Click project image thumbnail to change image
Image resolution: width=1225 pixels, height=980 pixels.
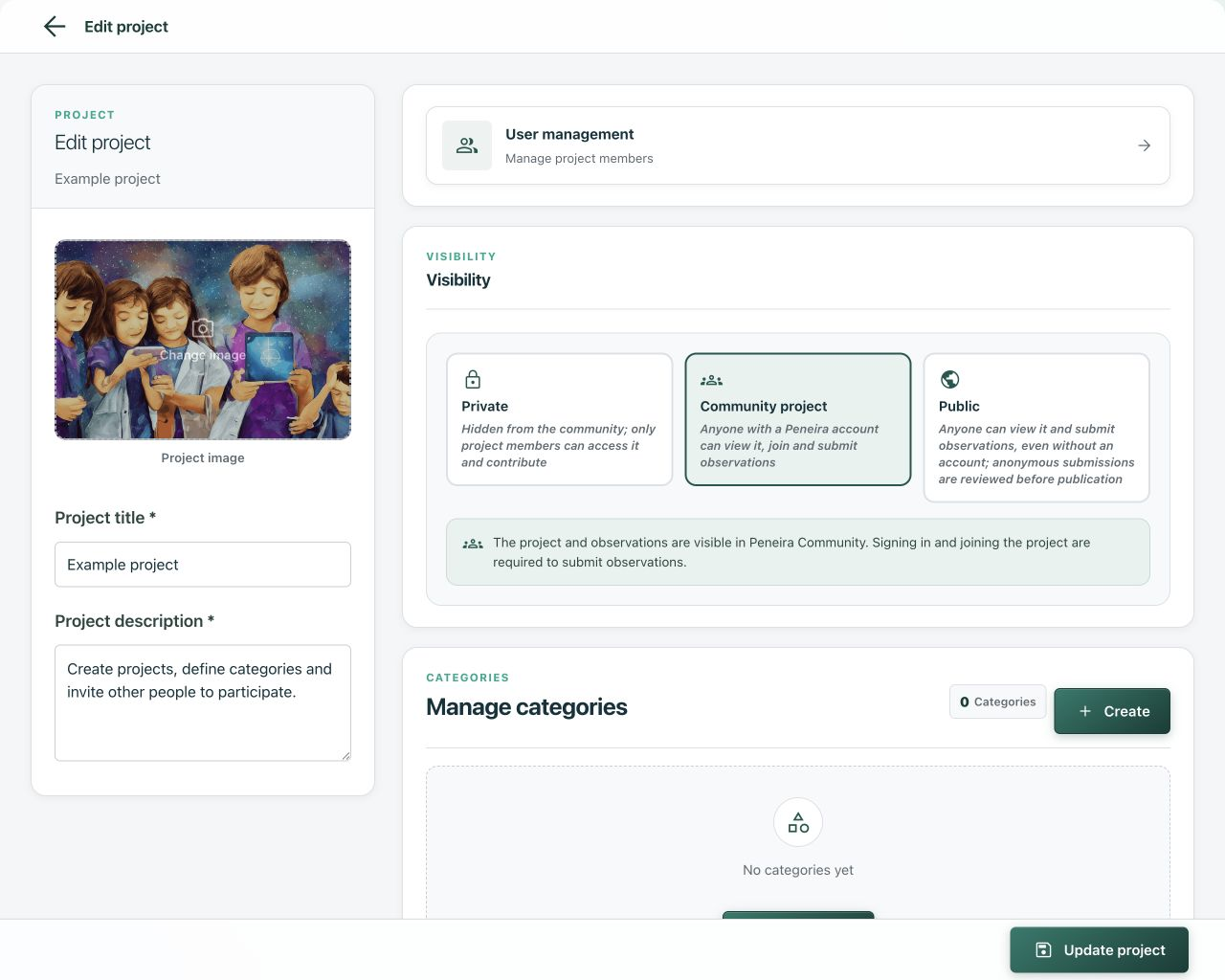point(203,340)
